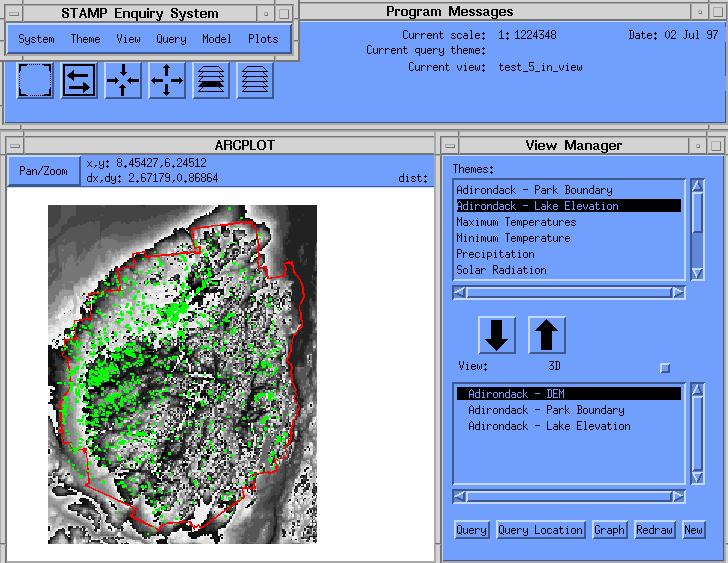Image resolution: width=728 pixels, height=563 pixels.
Task: Select Adirondack - Lake Elevation in Themes list
Action: pyautogui.click(x=568, y=206)
